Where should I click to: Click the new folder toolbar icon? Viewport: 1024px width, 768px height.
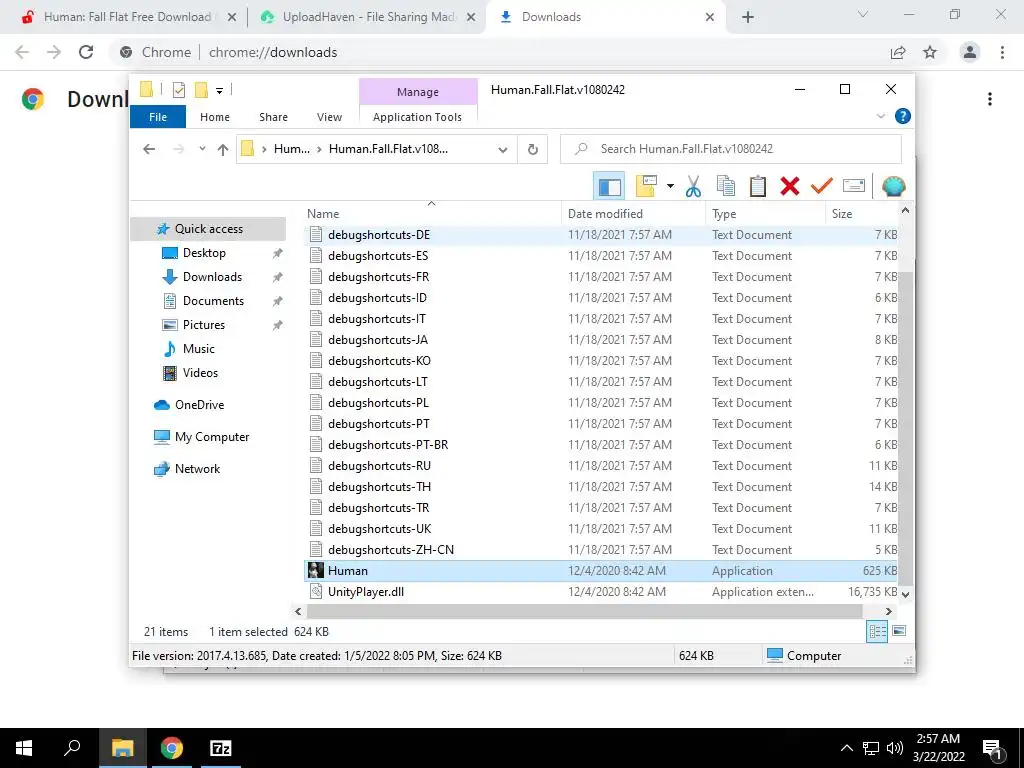[x=646, y=186]
